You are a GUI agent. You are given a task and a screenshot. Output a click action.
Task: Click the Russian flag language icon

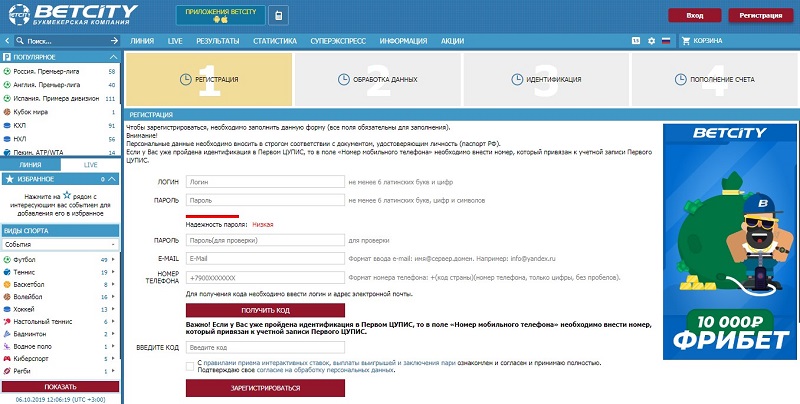point(665,41)
